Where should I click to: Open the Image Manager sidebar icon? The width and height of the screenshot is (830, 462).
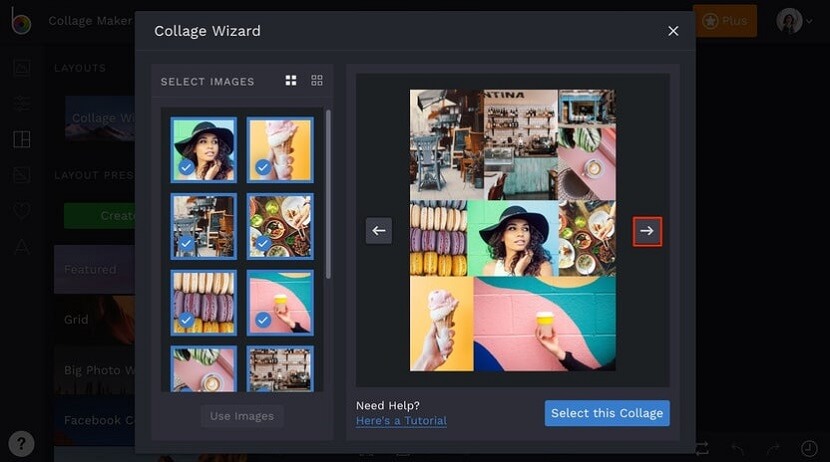point(22,68)
